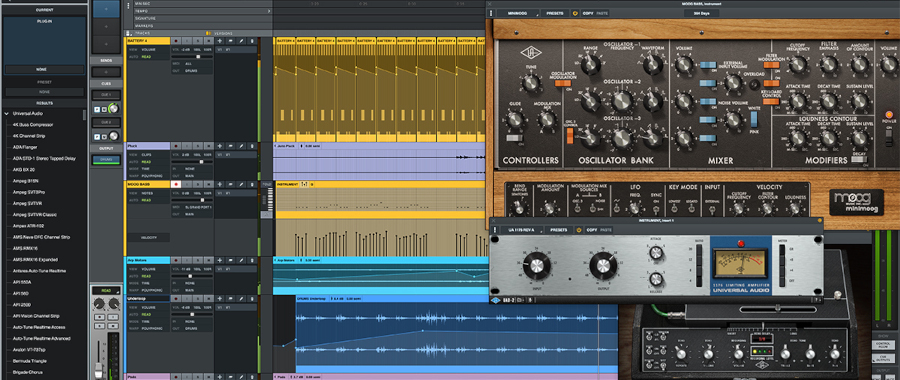Open MOOG BASS VIEW NOTES dropdown

coord(148,193)
